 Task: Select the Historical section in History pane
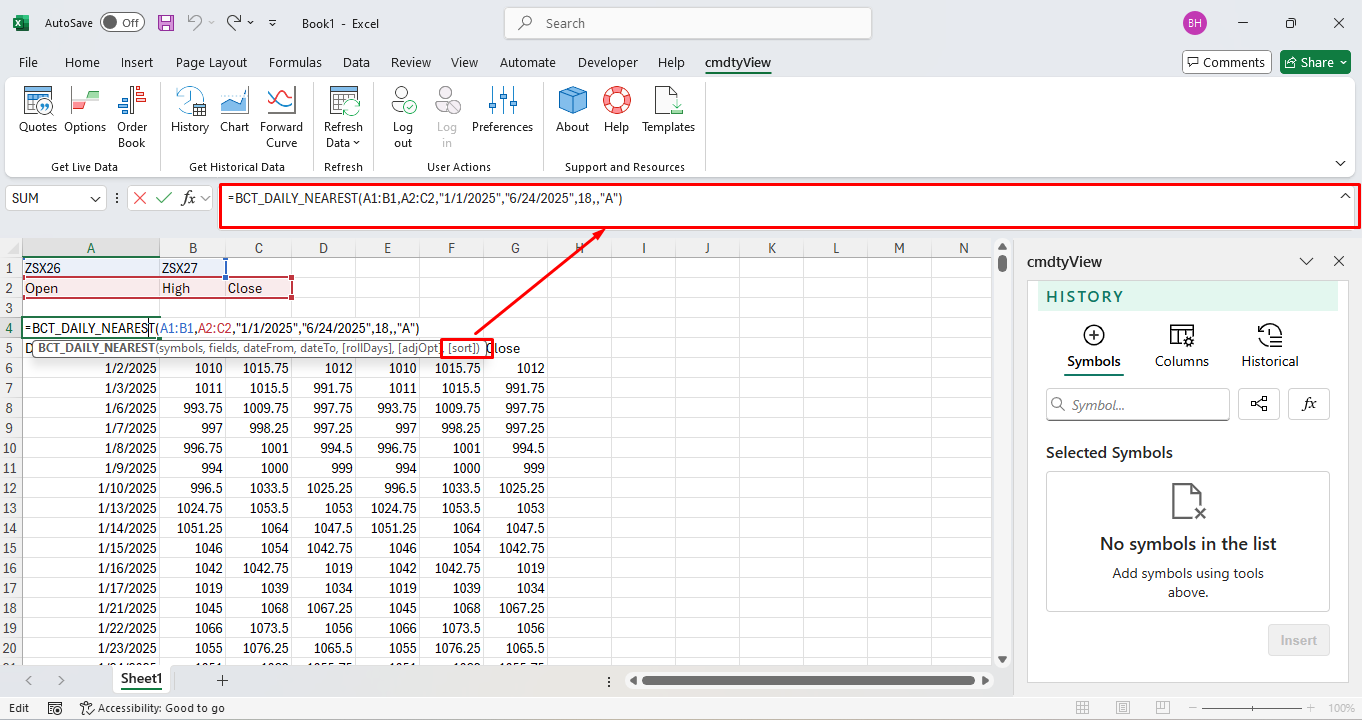(1270, 347)
